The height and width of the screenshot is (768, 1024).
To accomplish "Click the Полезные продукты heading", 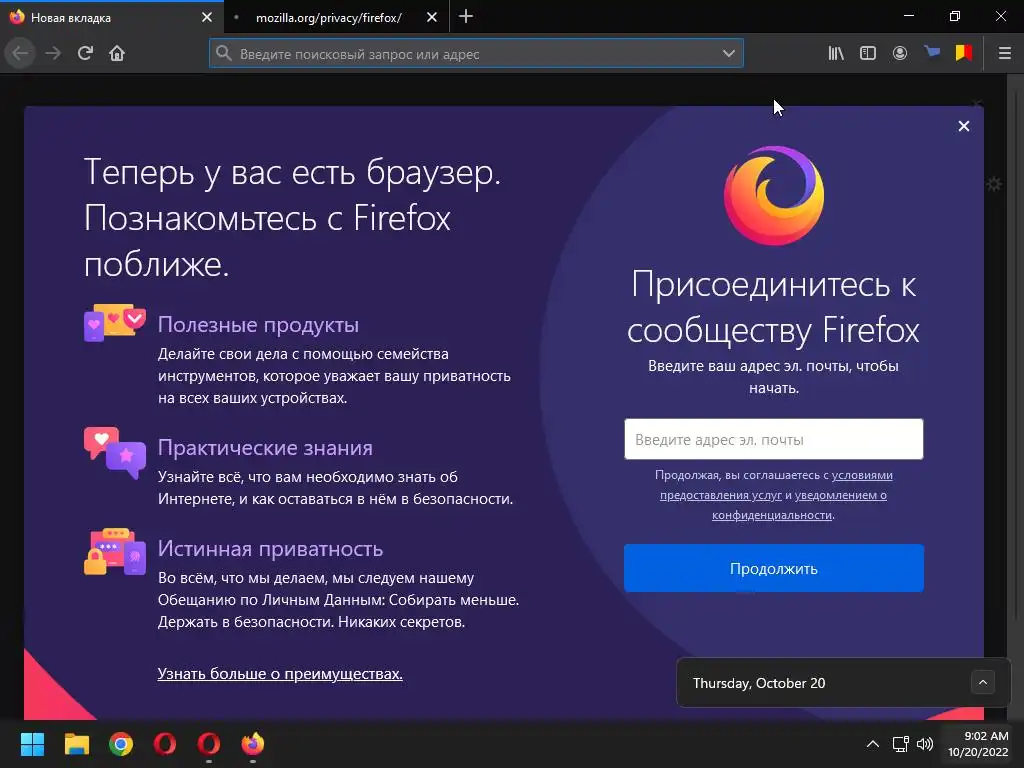I will (x=259, y=325).
